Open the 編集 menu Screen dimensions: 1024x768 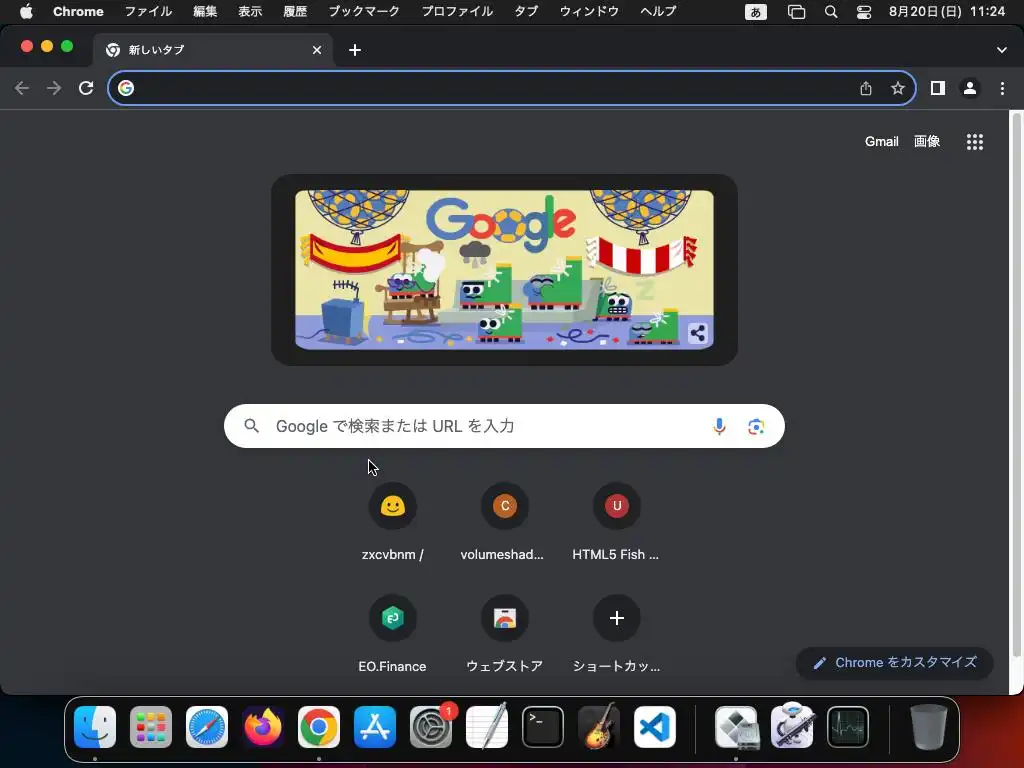coord(205,11)
